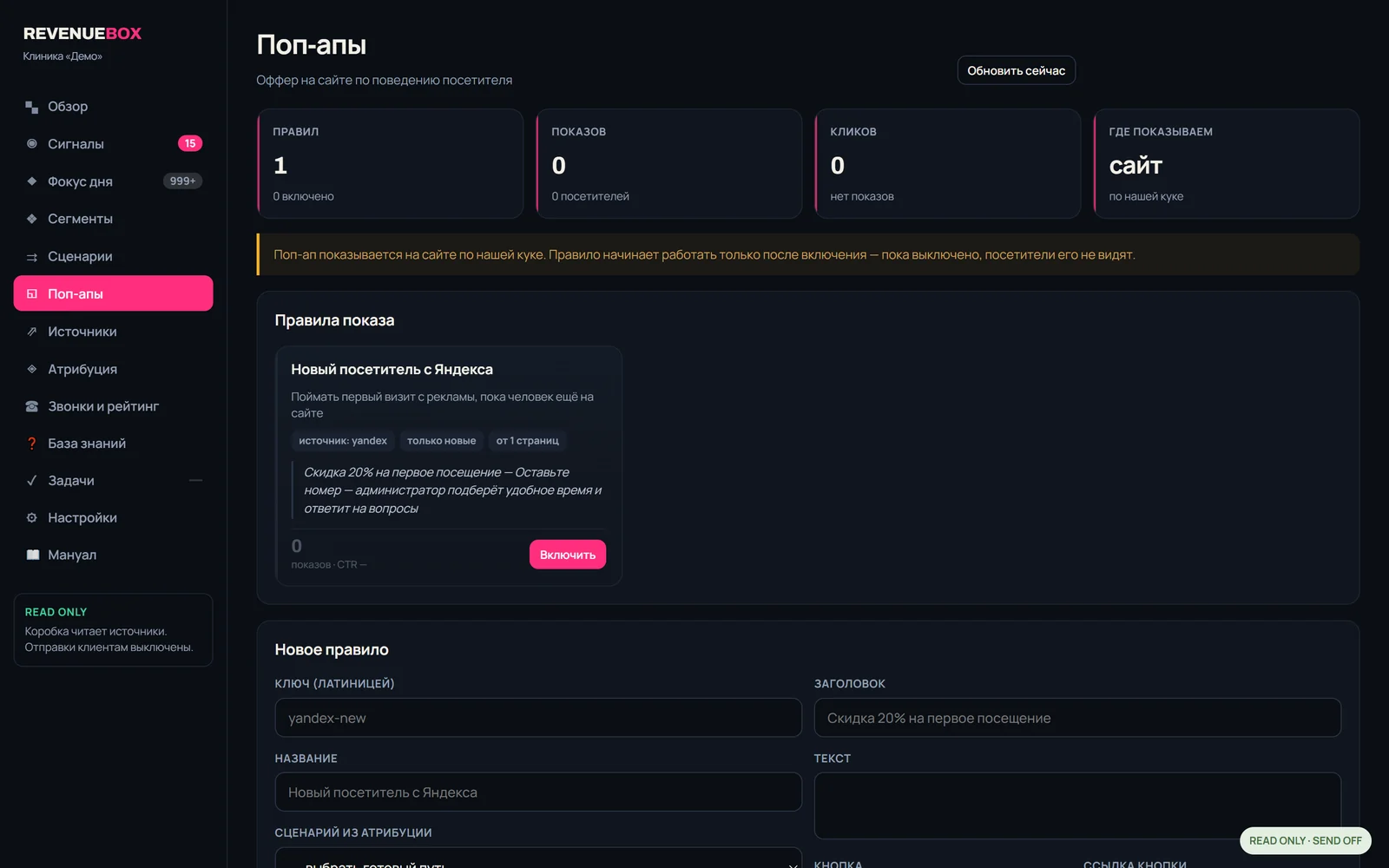Click the Поп-апы sidebar icon

click(32, 294)
